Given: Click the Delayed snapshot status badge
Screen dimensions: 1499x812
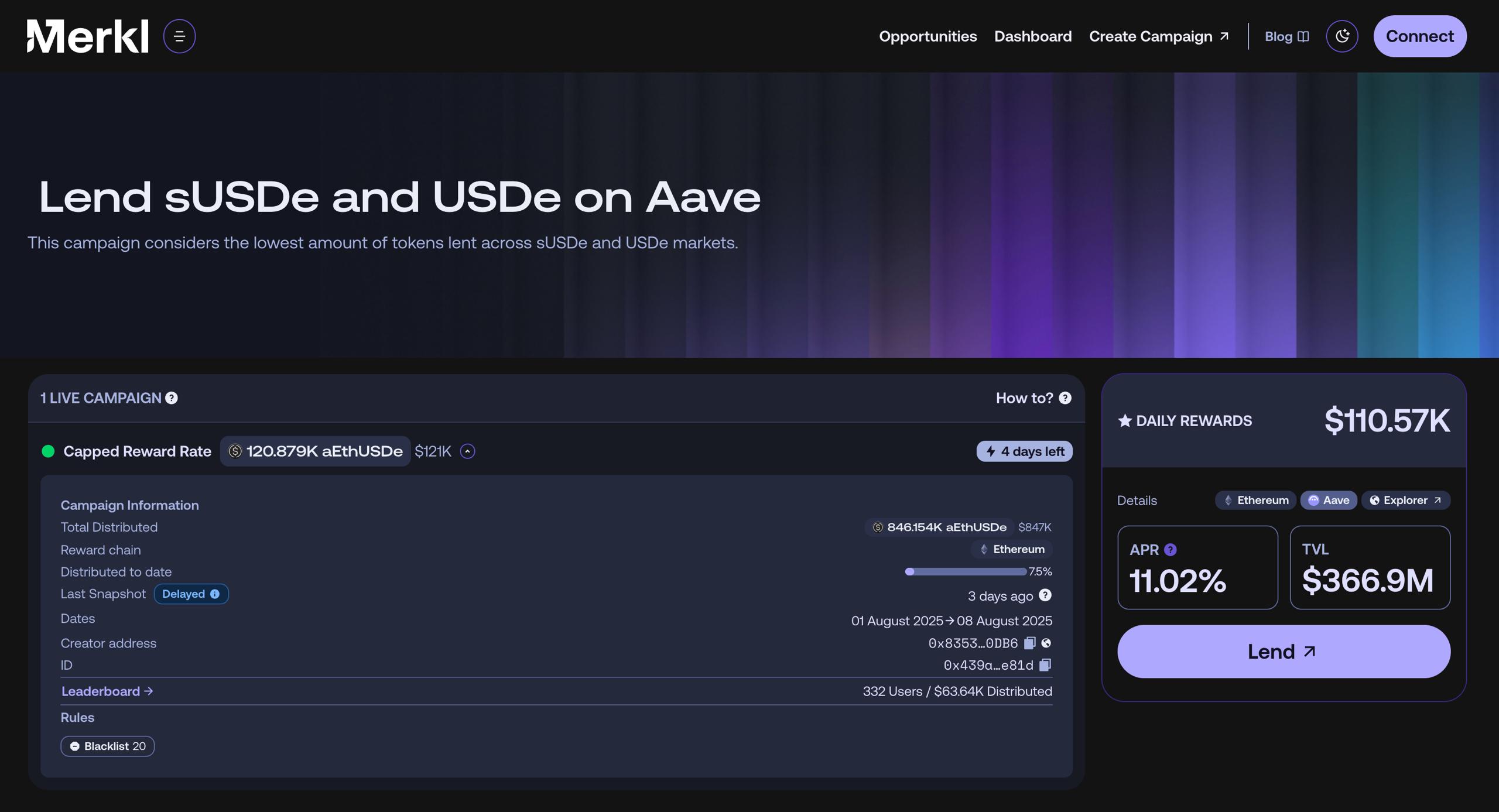Looking at the screenshot, I should click(x=191, y=594).
